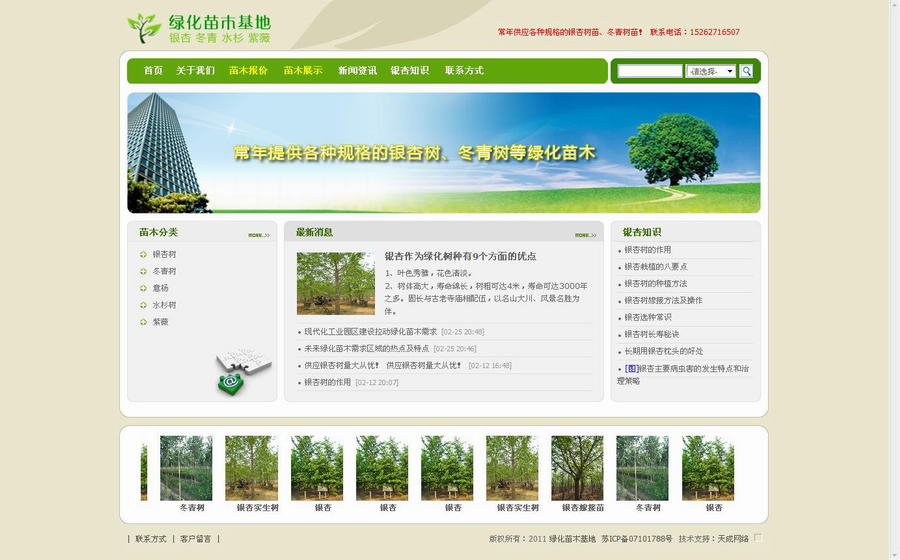This screenshot has height=560, width=900.
Task: Open article 银杏作为绿化树种有9个方面的优点
Action: [x=460, y=256]
